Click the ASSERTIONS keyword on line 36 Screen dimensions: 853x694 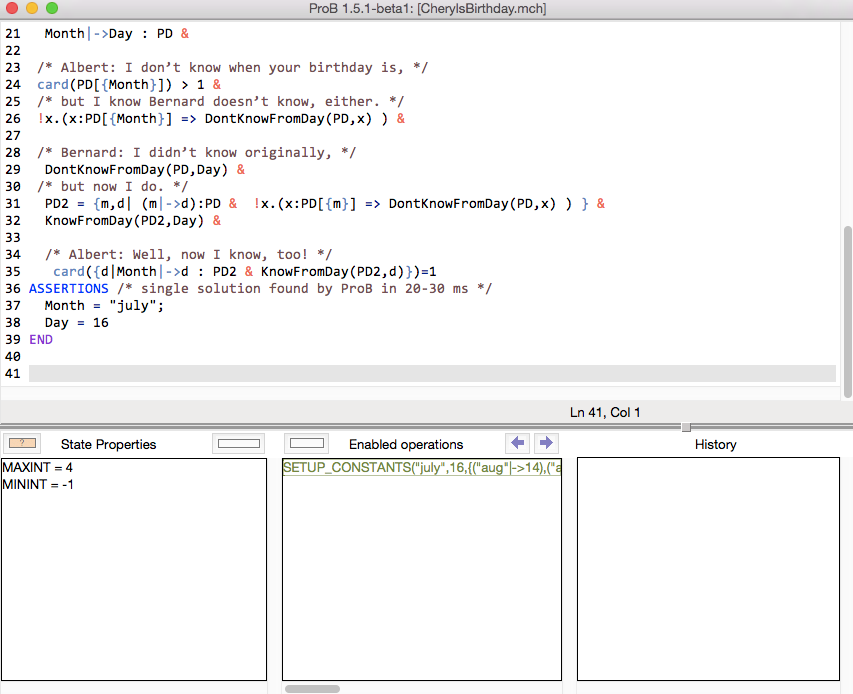click(x=68, y=289)
